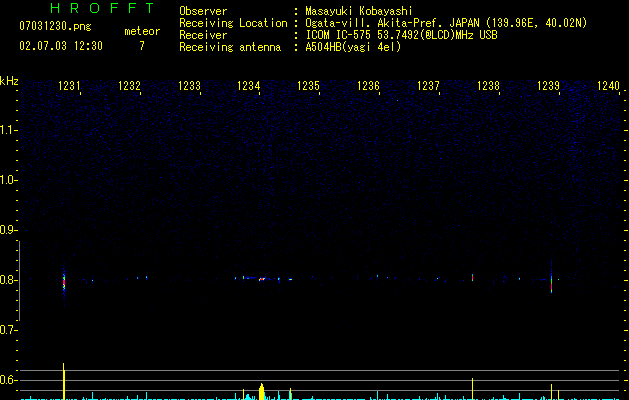Select the observer name Masayuki Kobayashi

359,11
